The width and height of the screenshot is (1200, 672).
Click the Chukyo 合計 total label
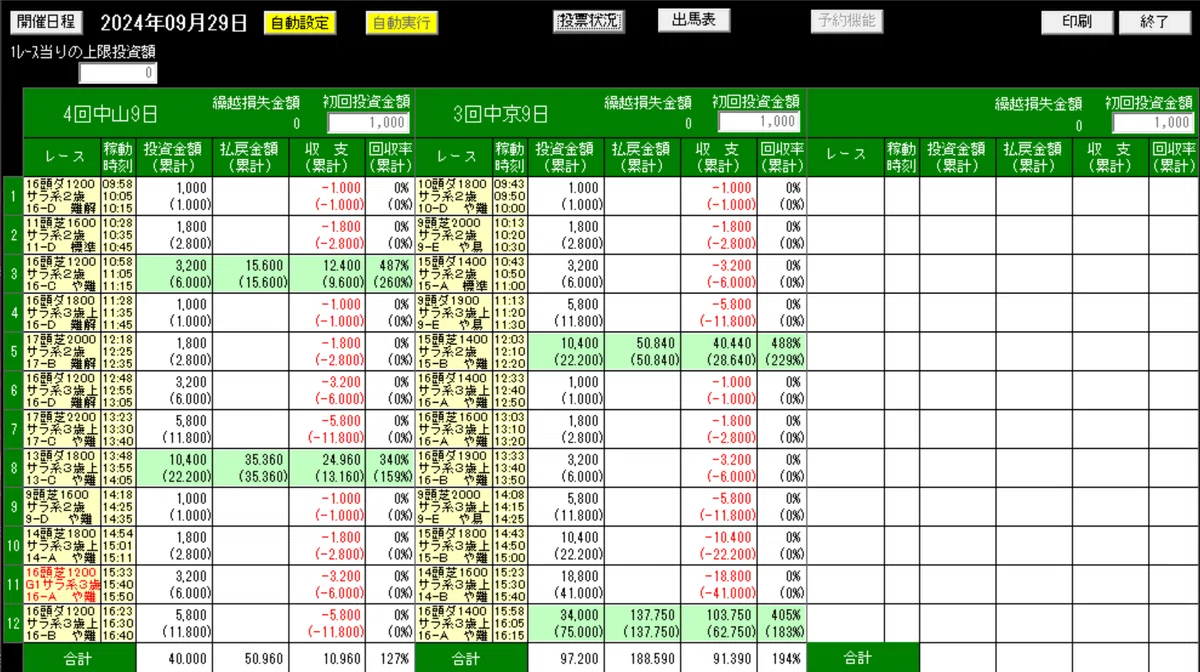(x=464, y=659)
